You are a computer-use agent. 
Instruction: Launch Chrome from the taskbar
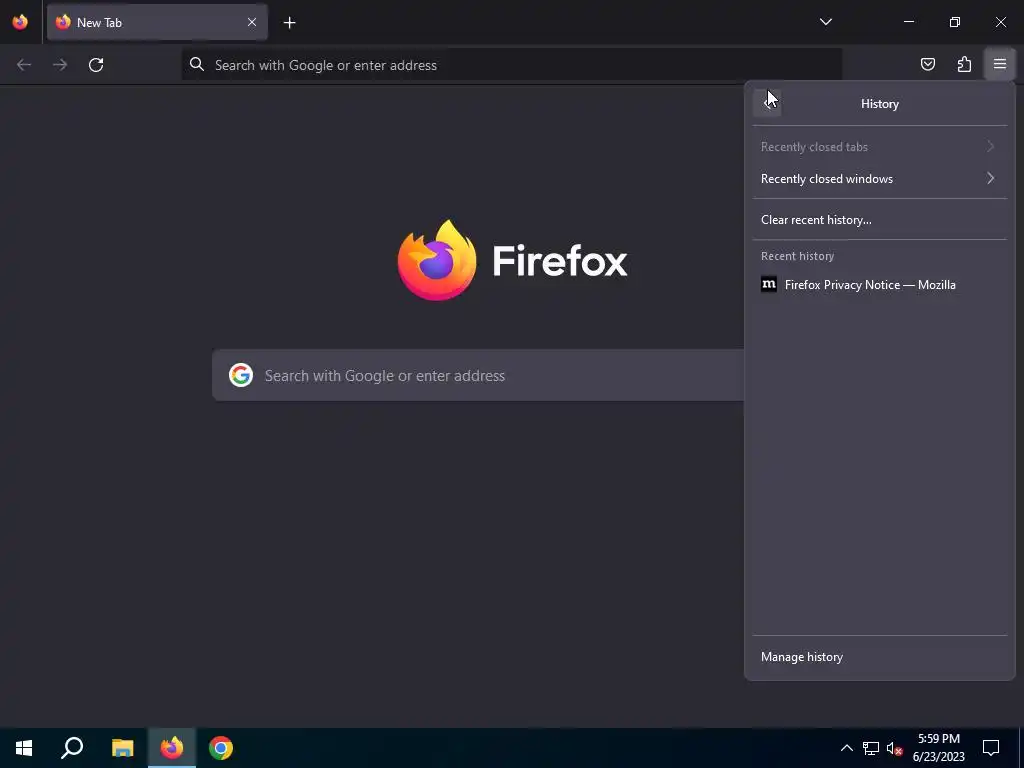(221, 748)
